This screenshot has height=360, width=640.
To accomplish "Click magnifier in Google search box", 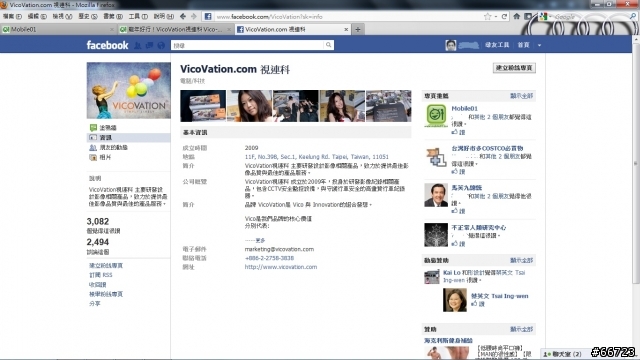I will point(633,16).
